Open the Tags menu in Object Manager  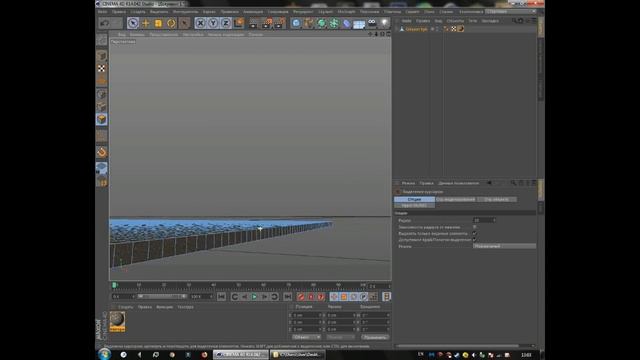pyautogui.click(x=472, y=20)
